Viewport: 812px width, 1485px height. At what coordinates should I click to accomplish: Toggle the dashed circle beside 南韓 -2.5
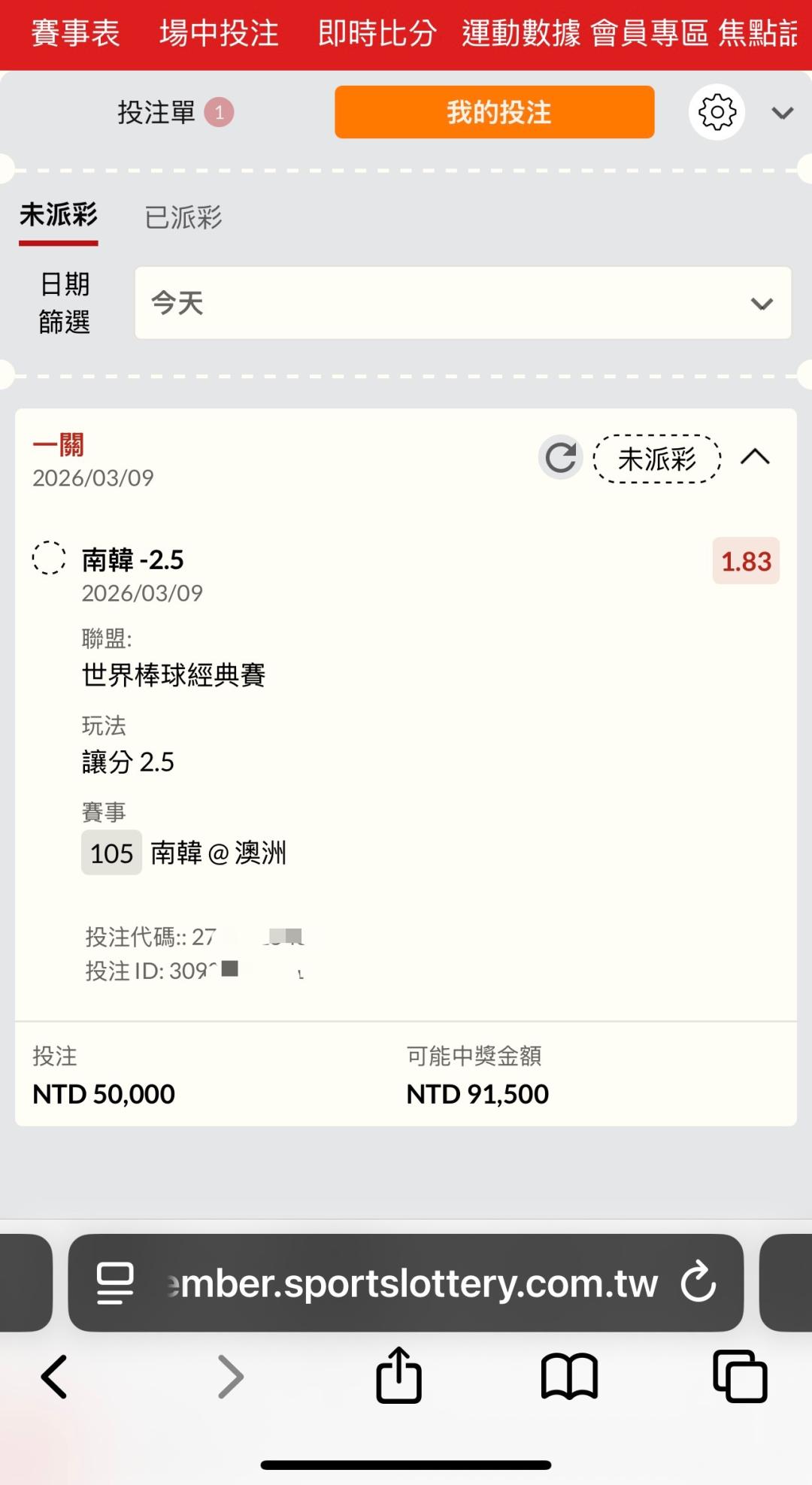49,558
